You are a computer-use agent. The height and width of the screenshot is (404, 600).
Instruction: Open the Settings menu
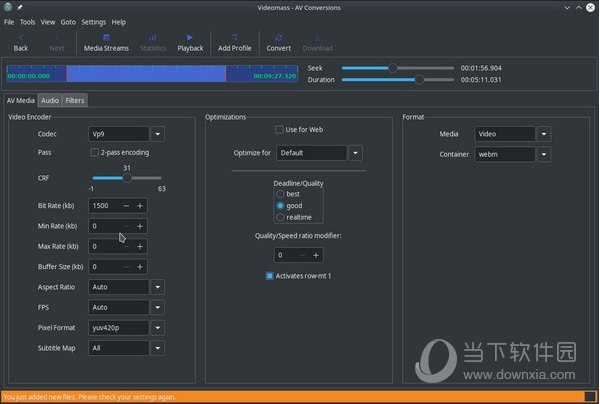[94, 22]
